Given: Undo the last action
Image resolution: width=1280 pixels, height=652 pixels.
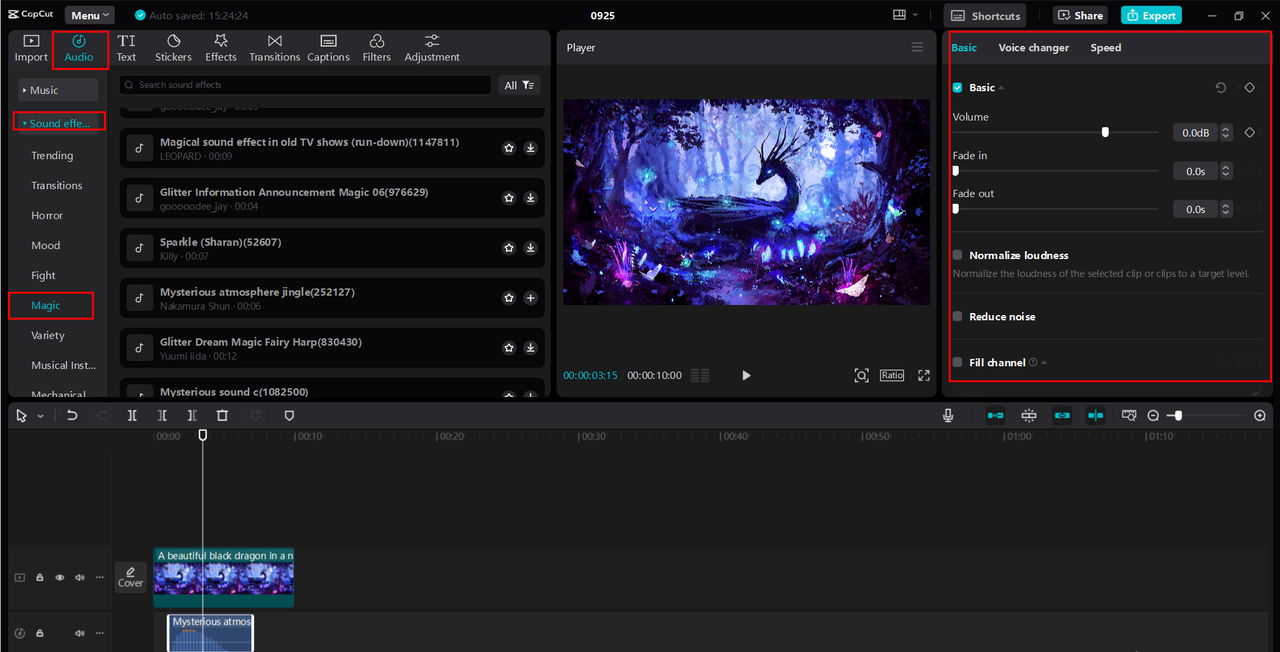Looking at the screenshot, I should [72, 415].
